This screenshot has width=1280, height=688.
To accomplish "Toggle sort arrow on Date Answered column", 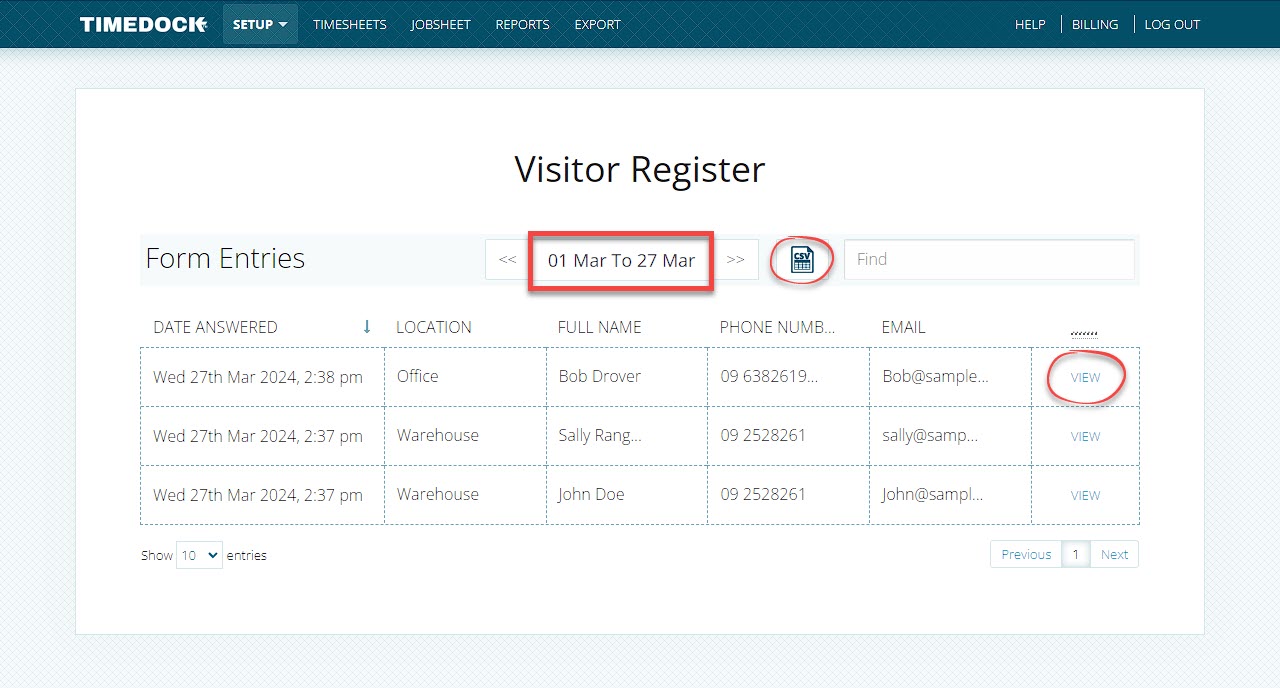I will click(x=367, y=327).
